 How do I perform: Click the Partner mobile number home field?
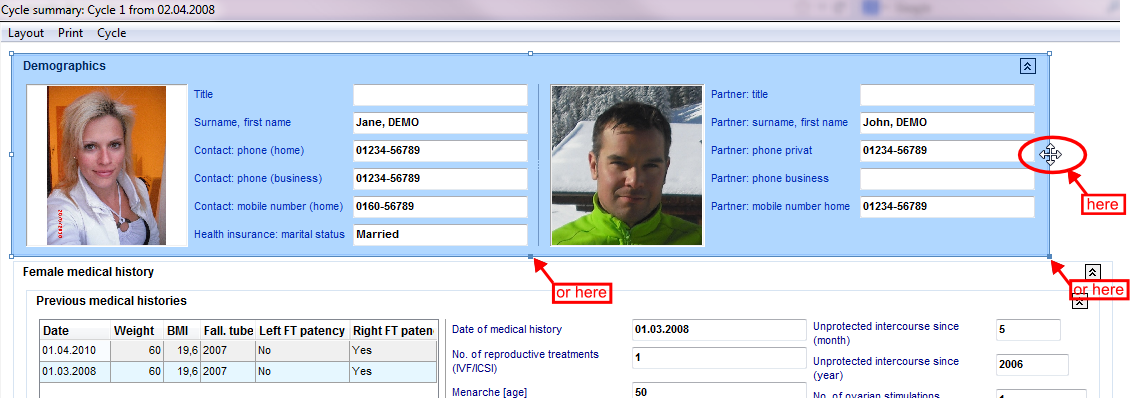(x=947, y=207)
